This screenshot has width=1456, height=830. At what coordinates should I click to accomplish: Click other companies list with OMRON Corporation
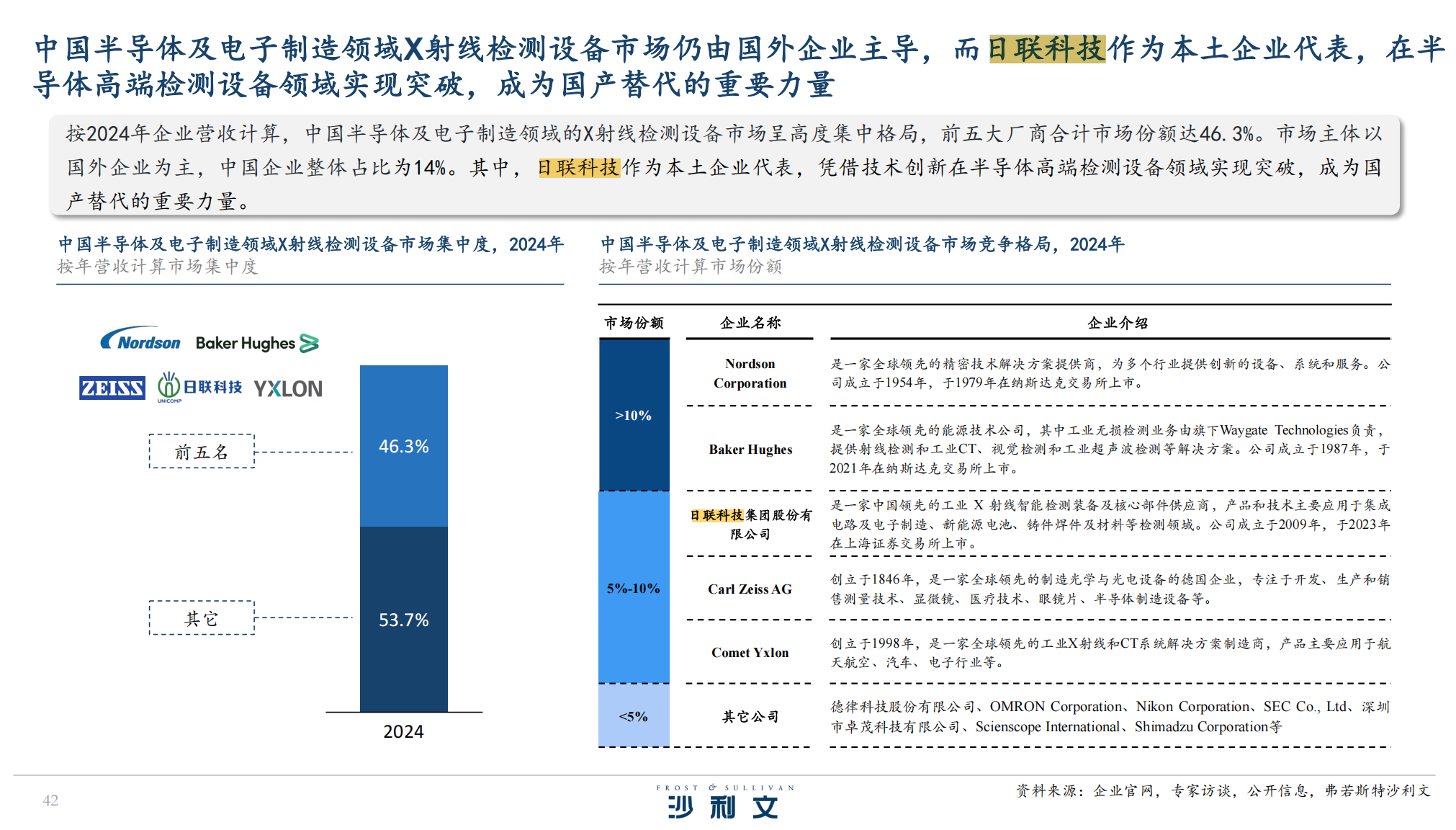pyautogui.click(x=1110, y=716)
